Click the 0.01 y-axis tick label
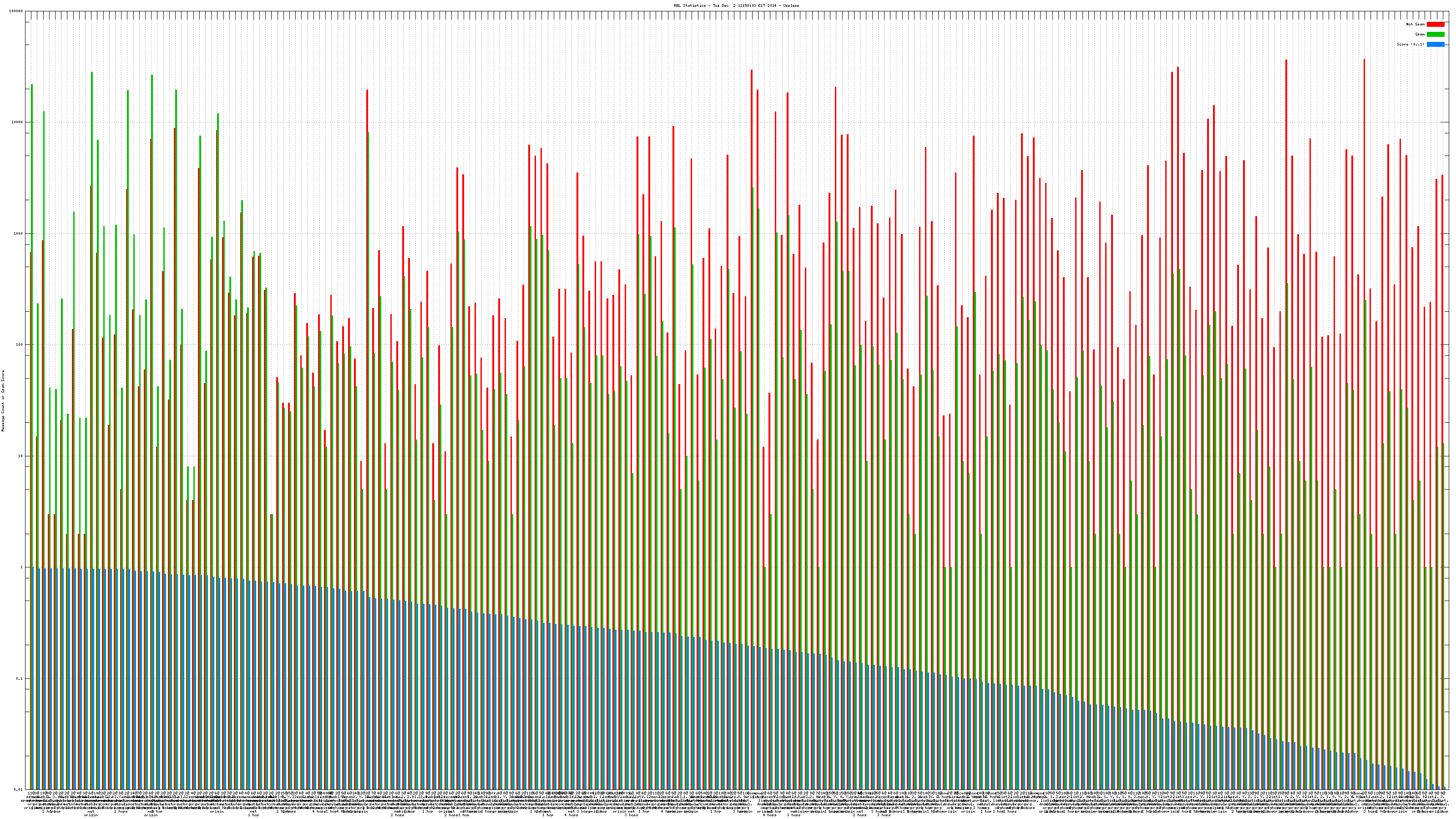The width and height of the screenshot is (1456, 819). pos(19,789)
